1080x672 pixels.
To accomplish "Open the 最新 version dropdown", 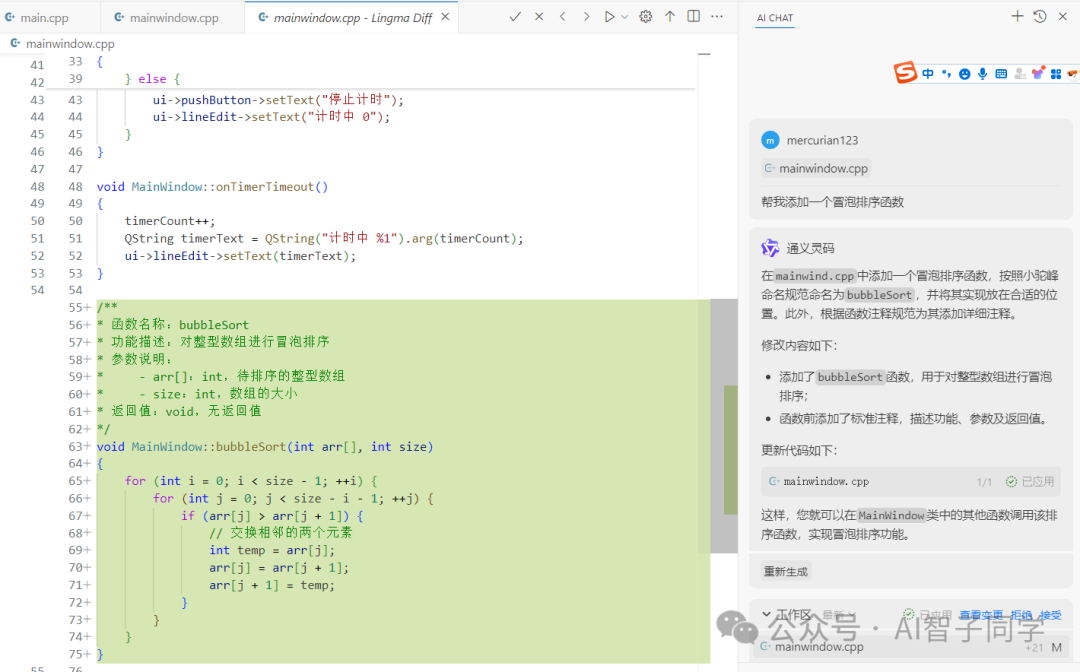I will (x=838, y=615).
